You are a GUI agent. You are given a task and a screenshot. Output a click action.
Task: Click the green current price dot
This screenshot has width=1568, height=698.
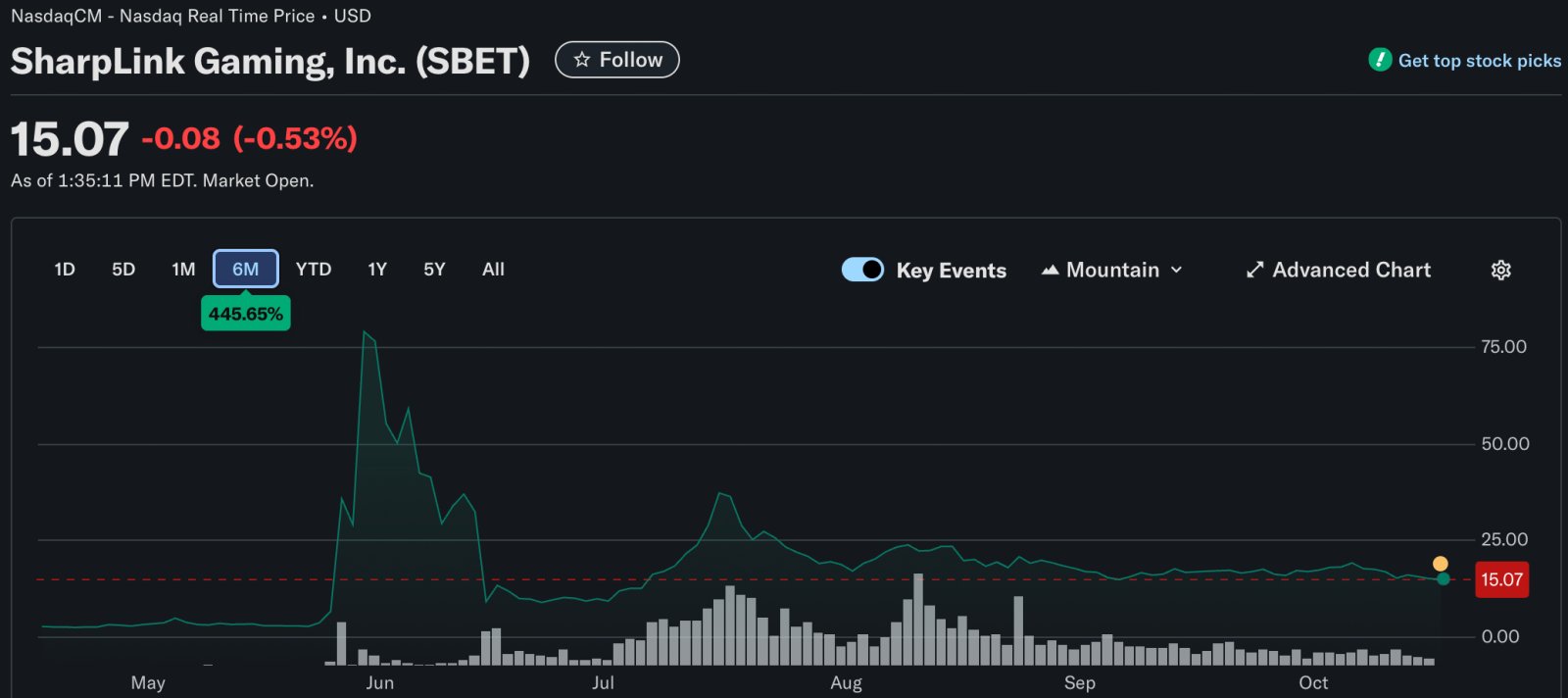pos(1443,579)
